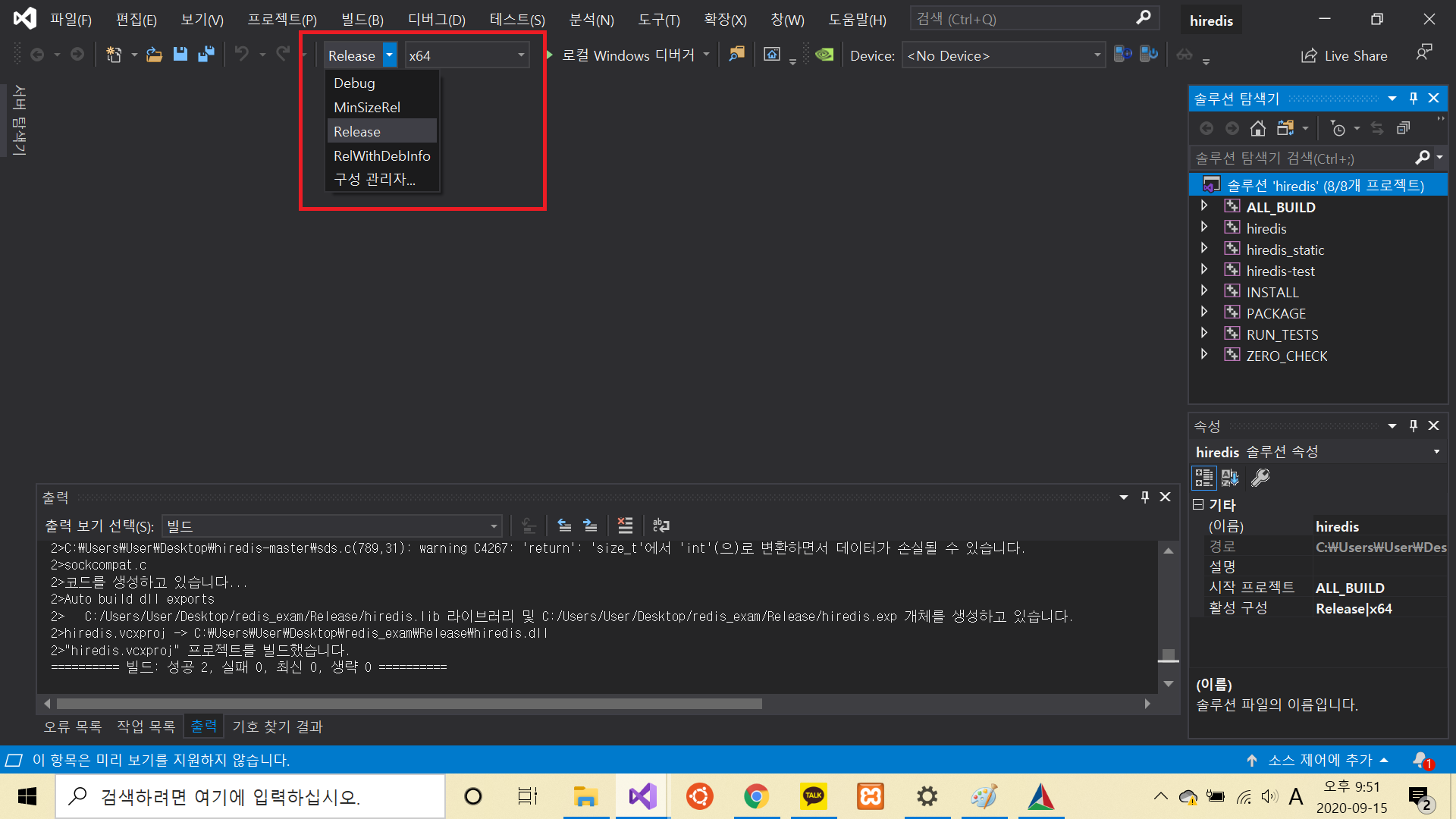This screenshot has height=819, width=1456.
Task: Click the Live Share button
Action: tap(1344, 55)
